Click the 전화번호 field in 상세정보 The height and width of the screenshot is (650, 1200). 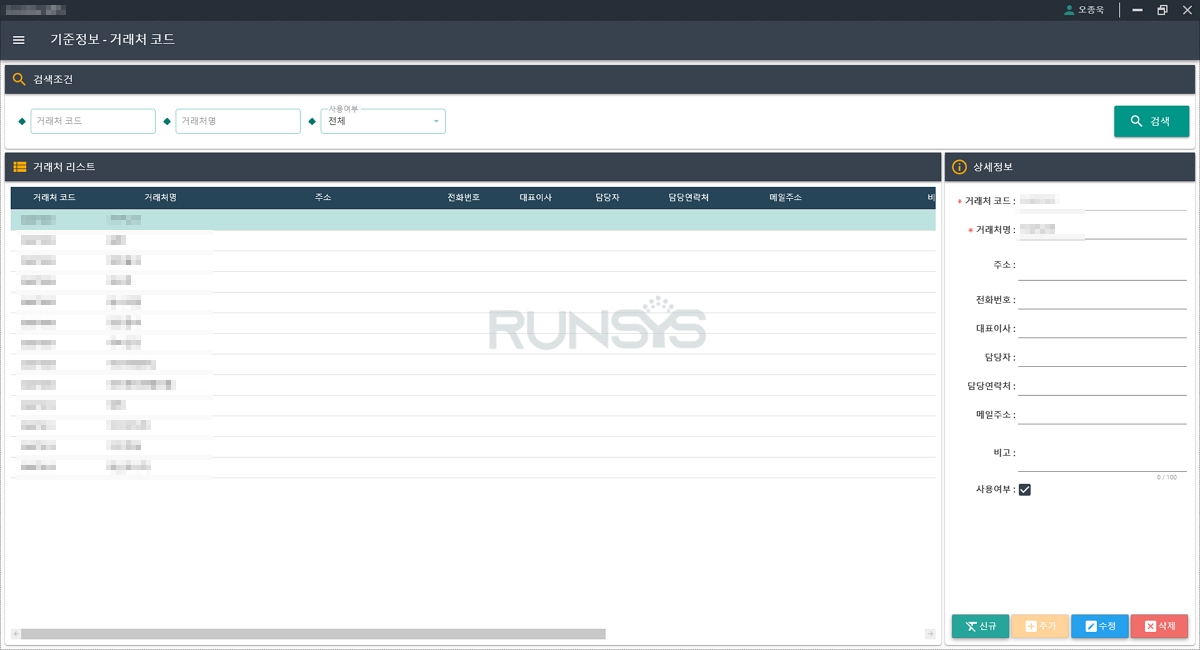point(1101,300)
